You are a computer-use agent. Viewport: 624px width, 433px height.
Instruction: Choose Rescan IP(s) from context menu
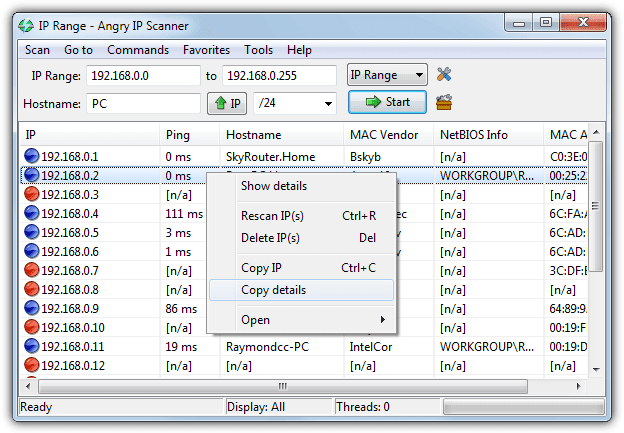[x=301, y=216]
